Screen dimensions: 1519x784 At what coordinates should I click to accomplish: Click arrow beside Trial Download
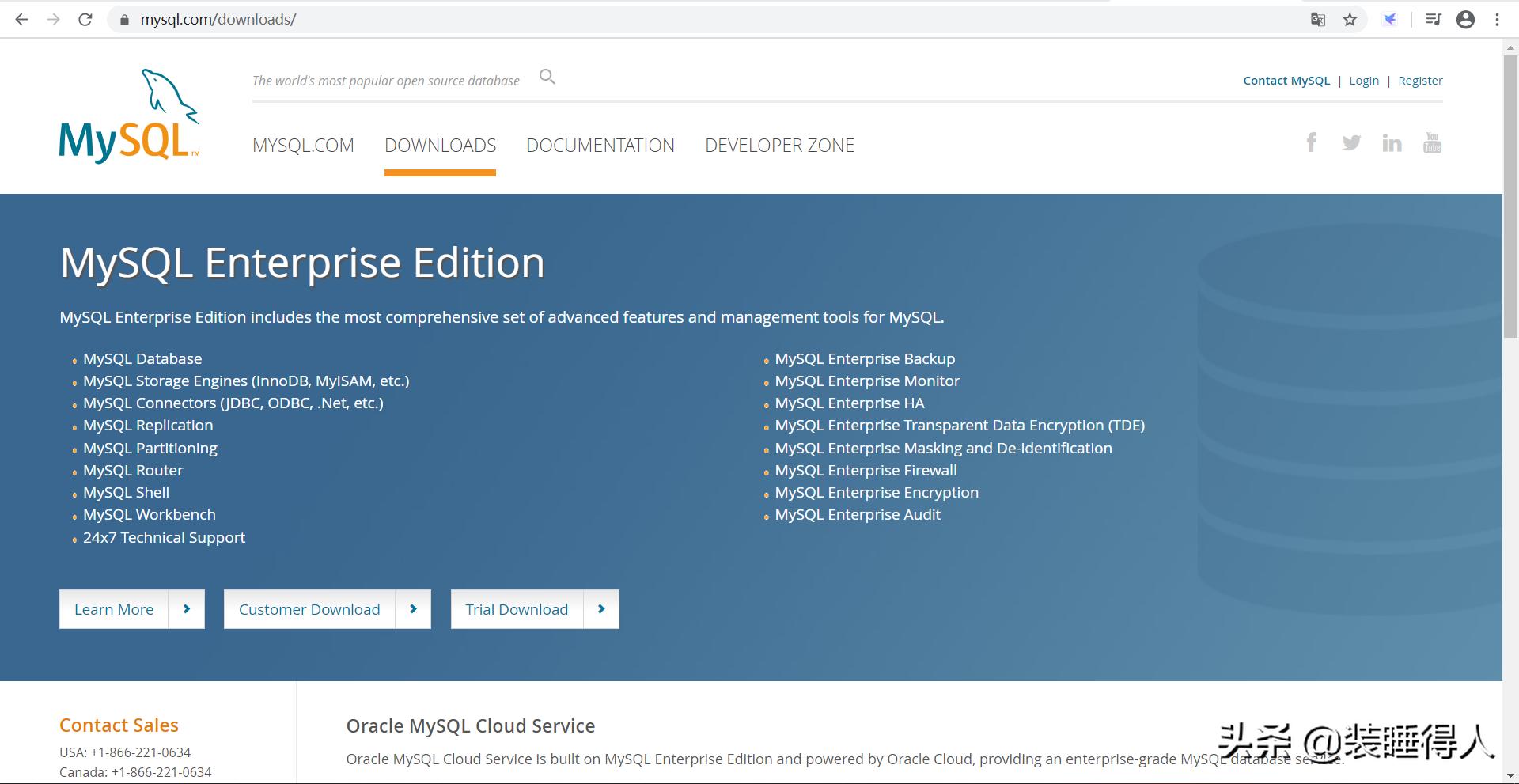click(x=601, y=609)
